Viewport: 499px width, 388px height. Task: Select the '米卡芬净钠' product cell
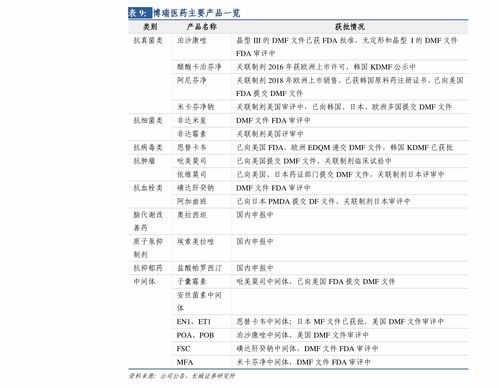pyautogui.click(x=195, y=107)
